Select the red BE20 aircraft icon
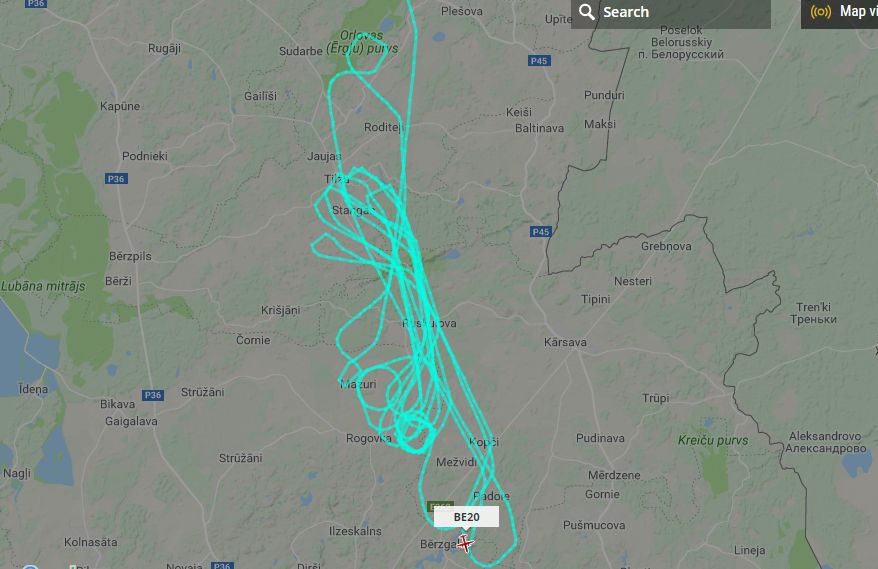Image resolution: width=878 pixels, height=569 pixels. pyautogui.click(x=465, y=543)
